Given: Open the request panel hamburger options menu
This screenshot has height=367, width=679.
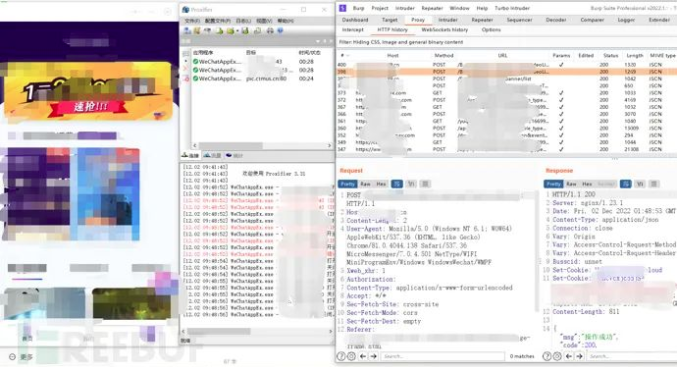Looking at the screenshot, I should pyautogui.click(x=425, y=184).
